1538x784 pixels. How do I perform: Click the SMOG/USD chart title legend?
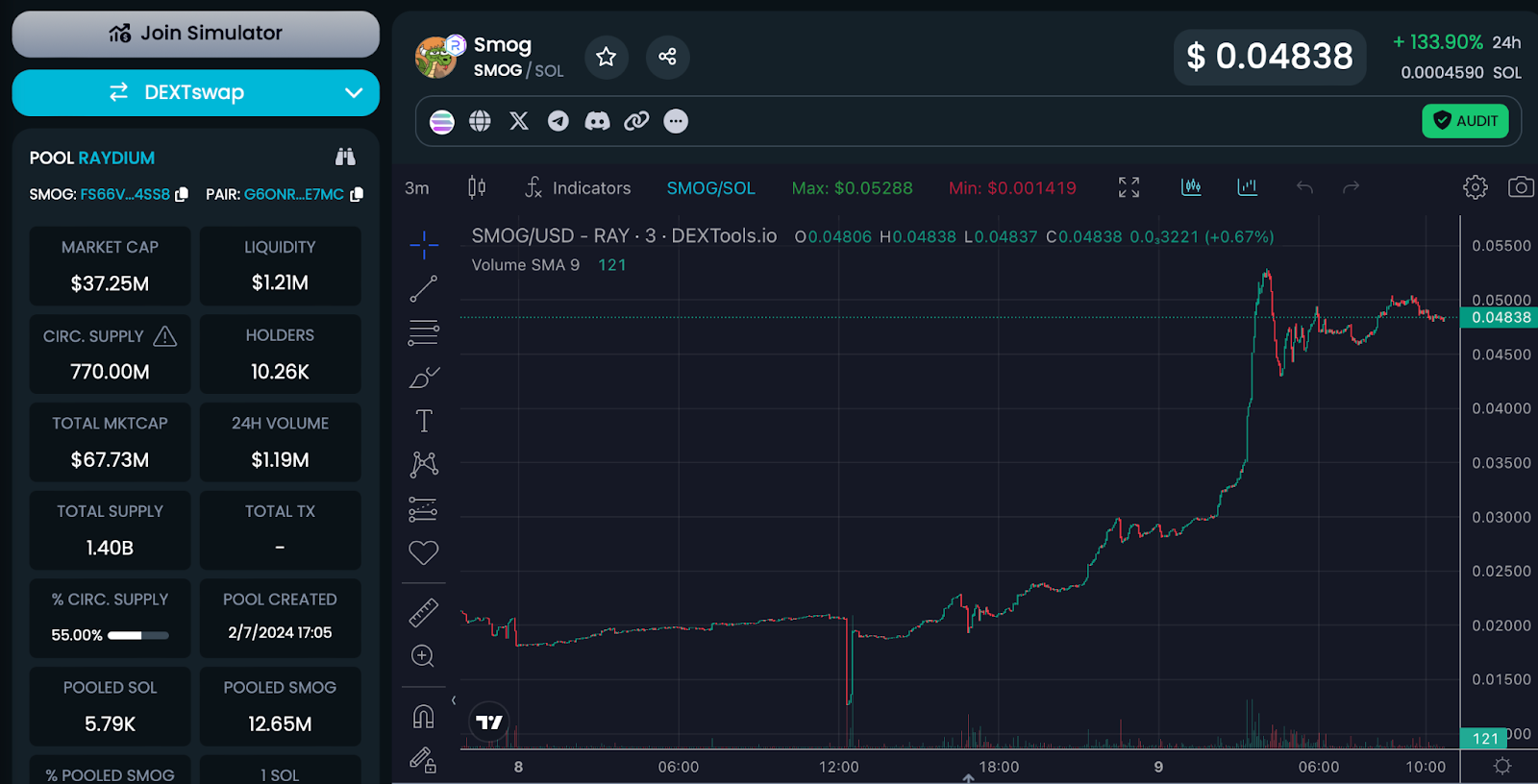pos(624,236)
